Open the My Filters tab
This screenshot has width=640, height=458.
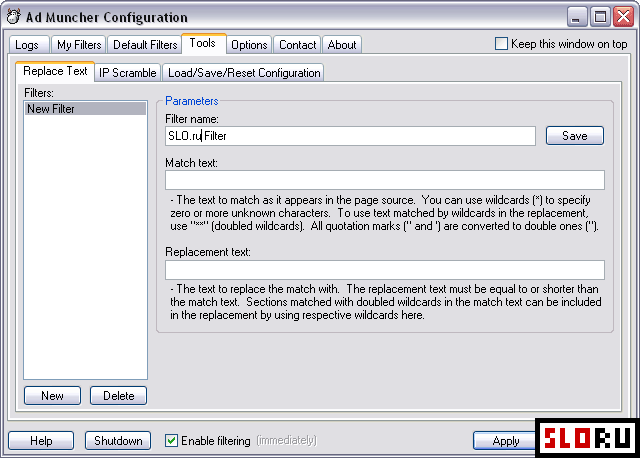point(78,44)
